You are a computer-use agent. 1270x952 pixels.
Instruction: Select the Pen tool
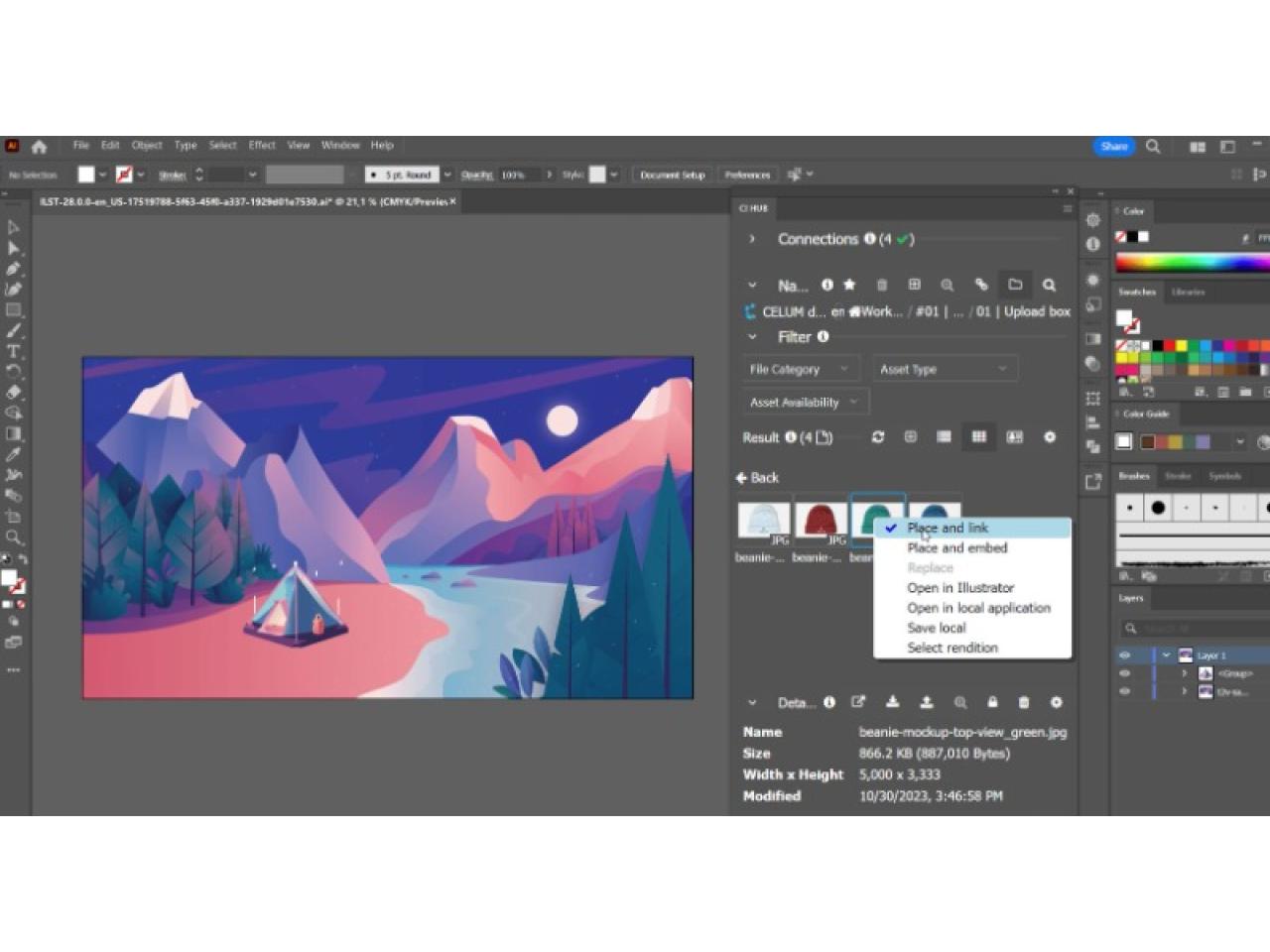tap(14, 269)
